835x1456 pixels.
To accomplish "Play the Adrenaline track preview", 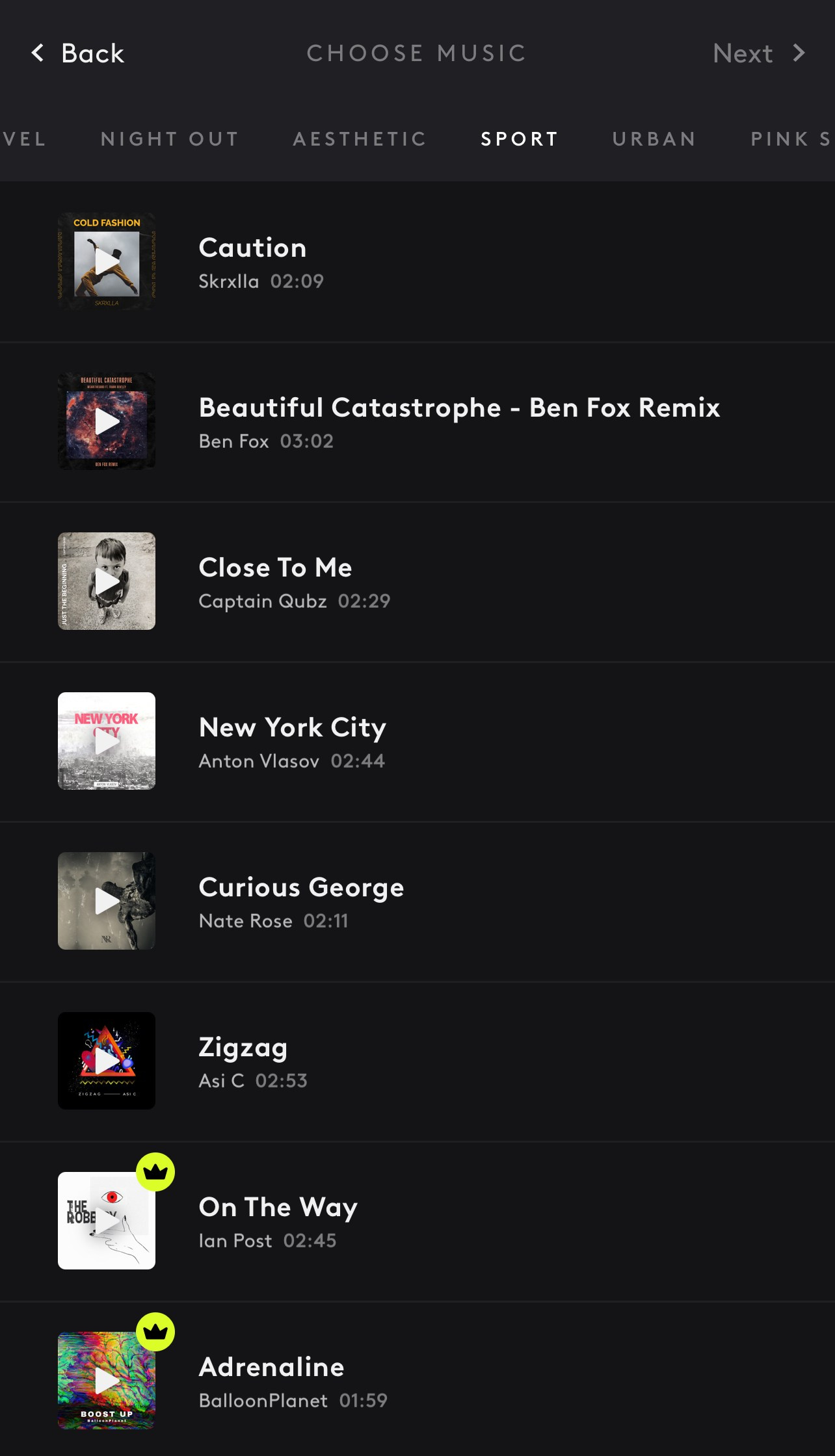I will (x=107, y=1381).
